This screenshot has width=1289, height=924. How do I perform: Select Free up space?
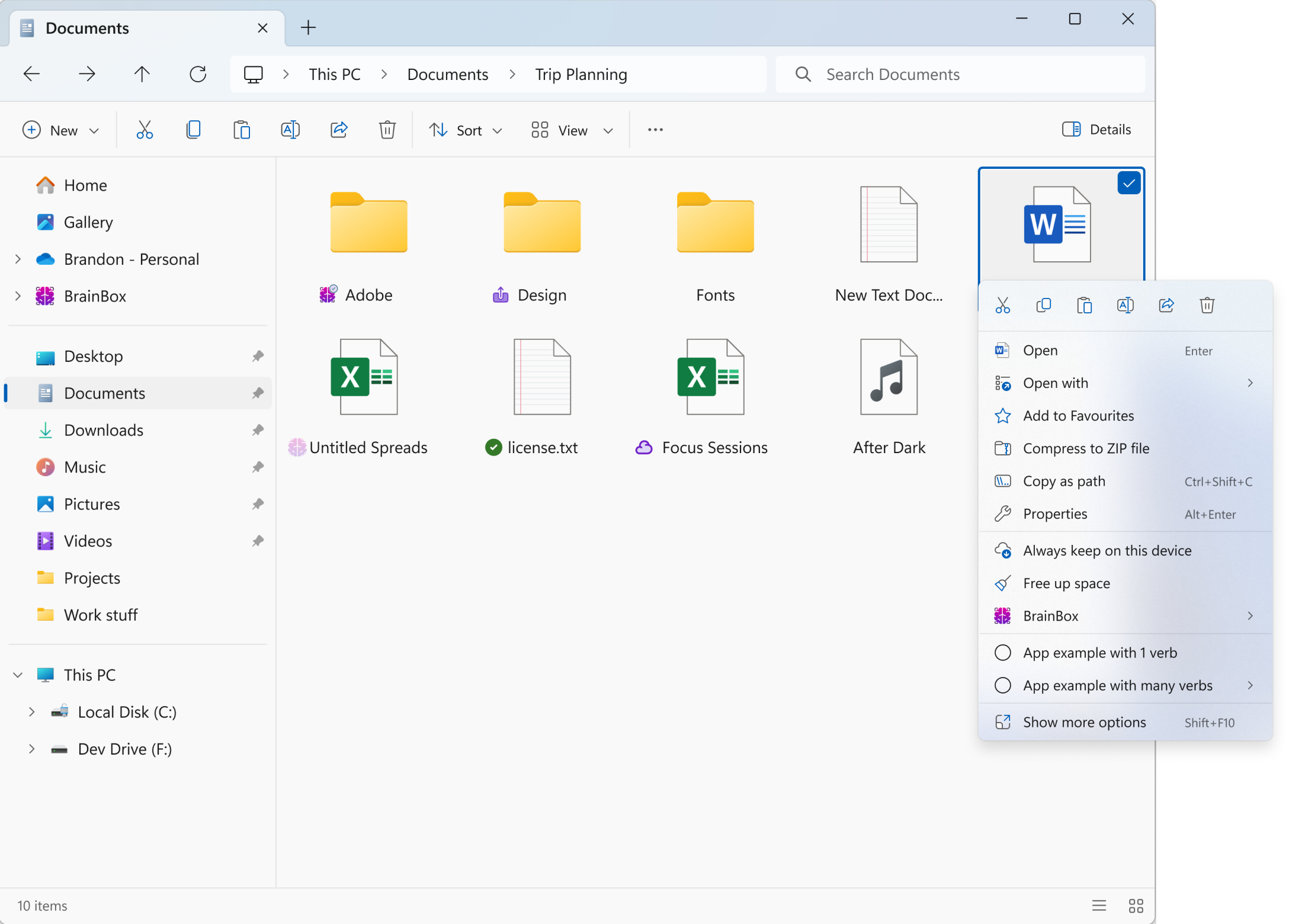click(x=1125, y=583)
